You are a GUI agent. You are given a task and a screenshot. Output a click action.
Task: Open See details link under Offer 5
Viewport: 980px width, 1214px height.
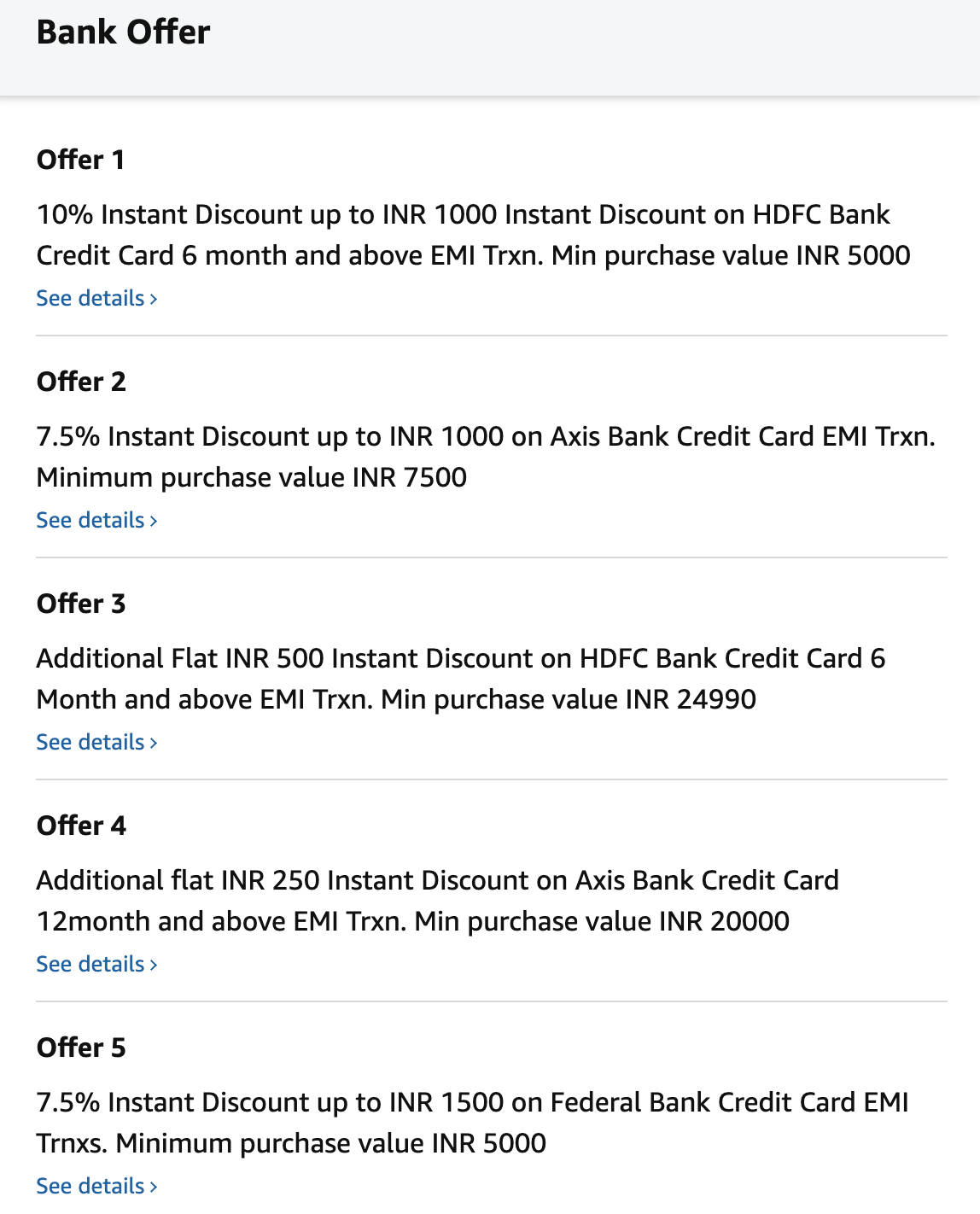(90, 1186)
